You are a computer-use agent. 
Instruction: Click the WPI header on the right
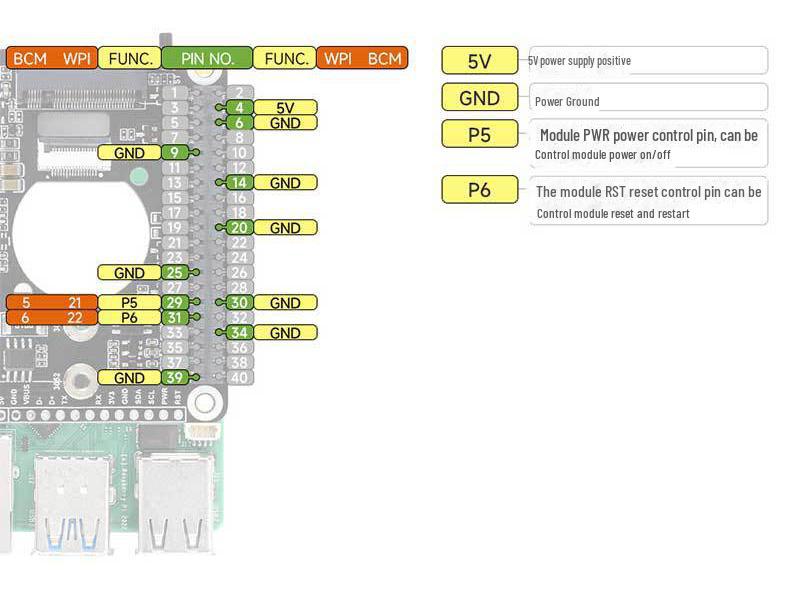click(341, 59)
